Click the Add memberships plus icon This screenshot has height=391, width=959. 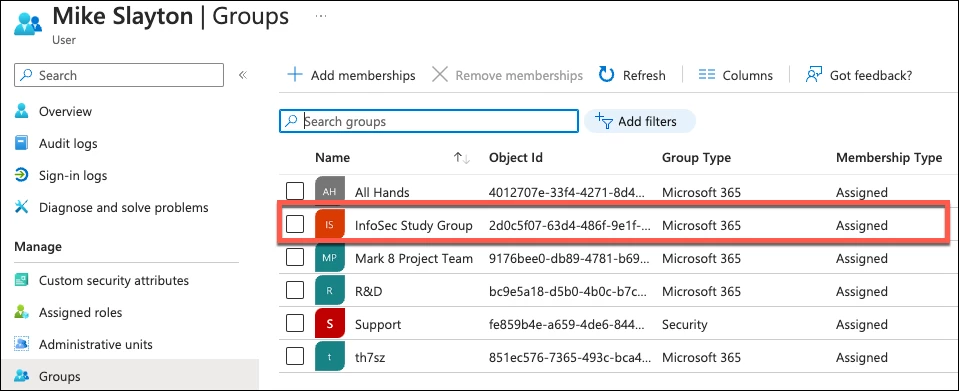tap(295, 75)
